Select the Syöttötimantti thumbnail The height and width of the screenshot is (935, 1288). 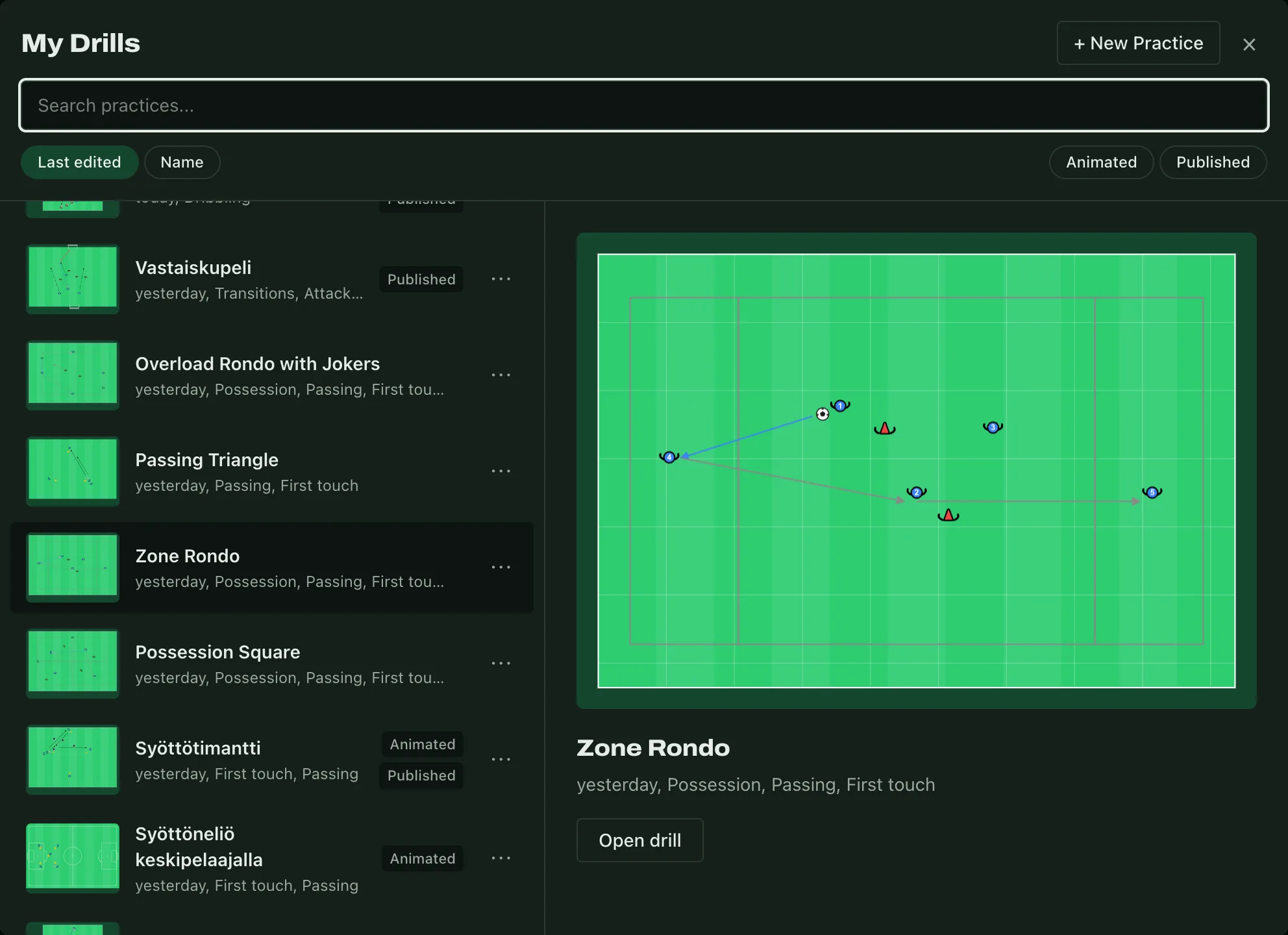pyautogui.click(x=73, y=760)
